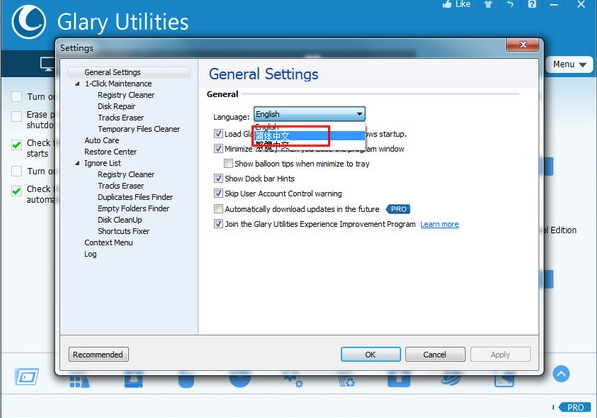Open the grid-and-broom registry cleaner dock icon
The width and height of the screenshot is (597, 418).
[x=80, y=380]
